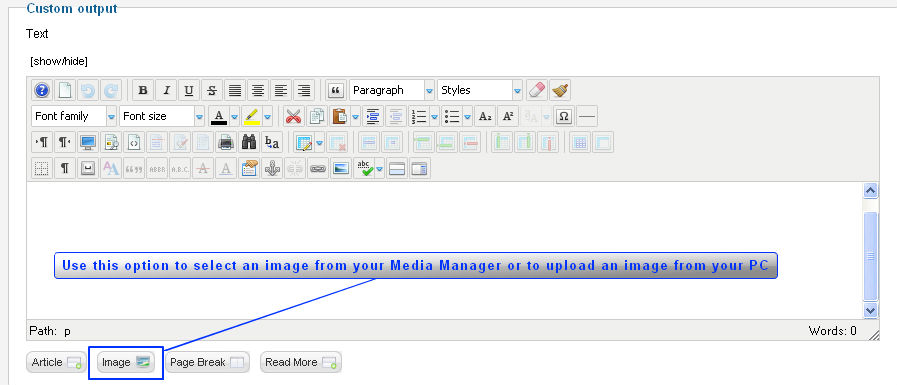Open find binoculars tool
Image resolution: width=897 pixels, height=385 pixels.
[249, 142]
